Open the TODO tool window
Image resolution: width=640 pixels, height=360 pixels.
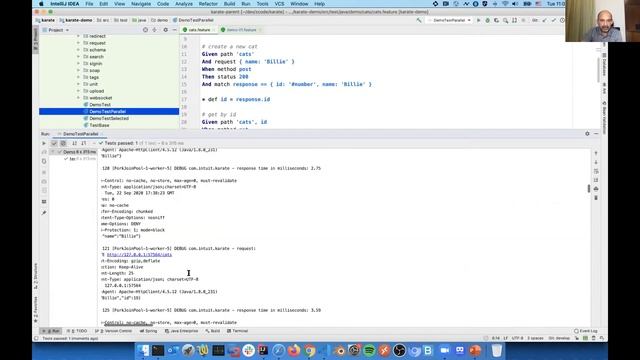point(77,331)
